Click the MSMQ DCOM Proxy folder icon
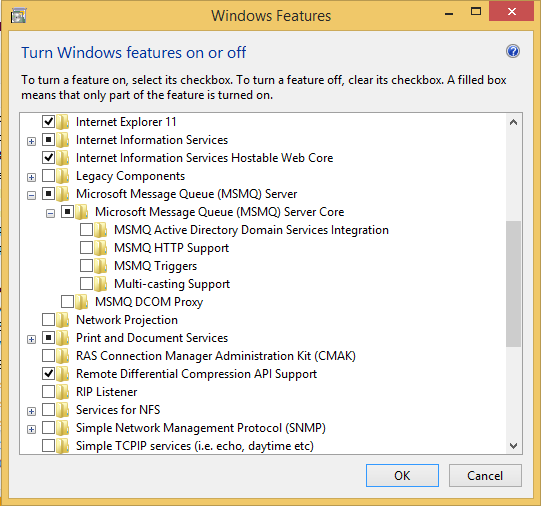The height and width of the screenshot is (506, 541). (x=82, y=302)
